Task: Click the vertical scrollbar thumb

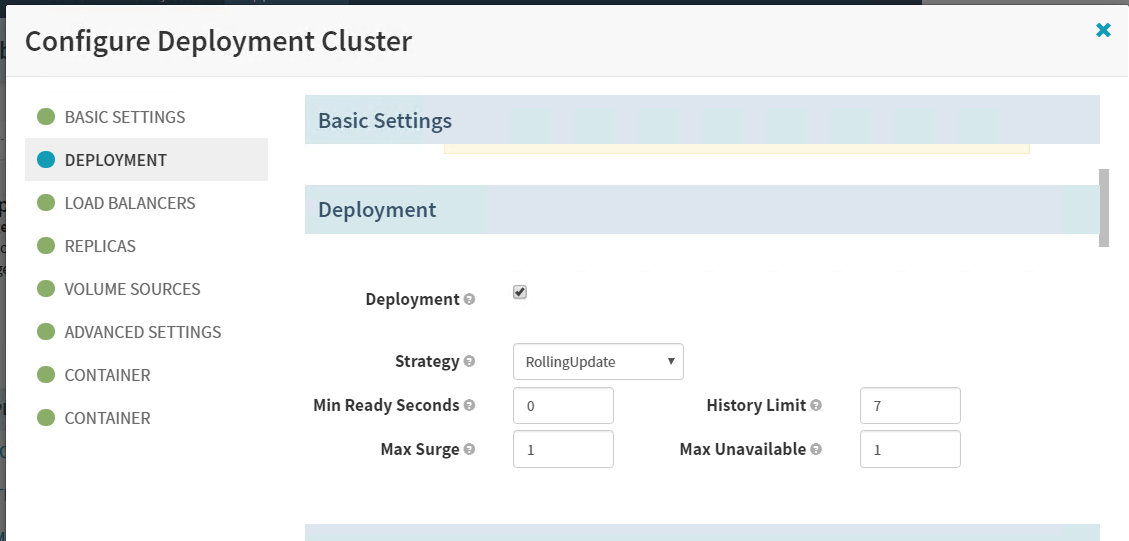Action: [1104, 207]
